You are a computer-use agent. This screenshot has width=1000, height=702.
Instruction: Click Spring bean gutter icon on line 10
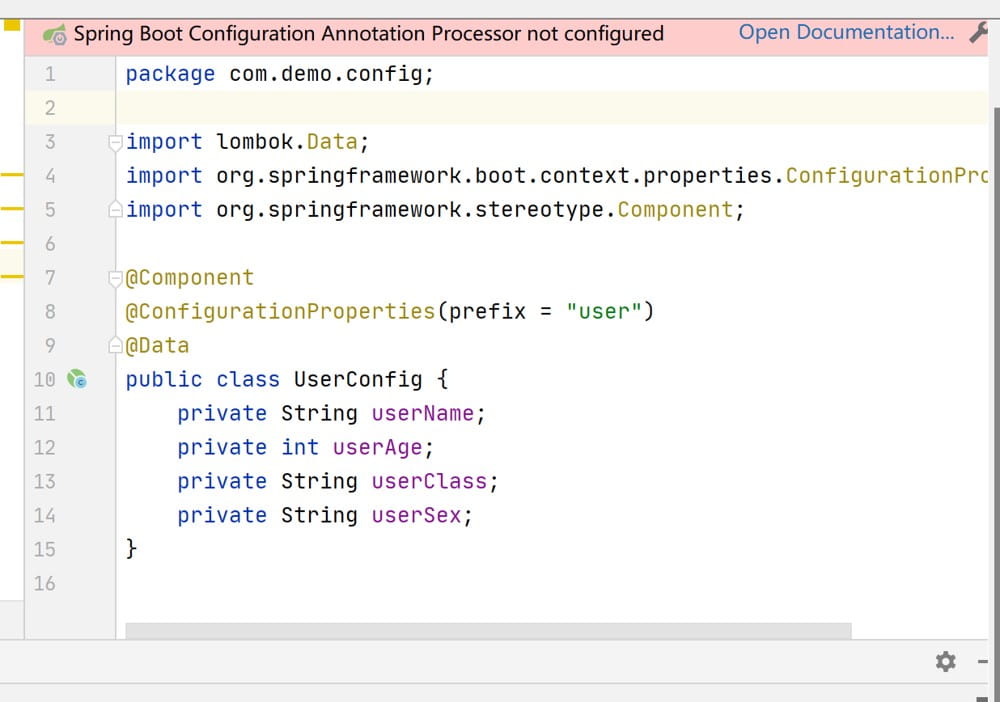pos(77,379)
